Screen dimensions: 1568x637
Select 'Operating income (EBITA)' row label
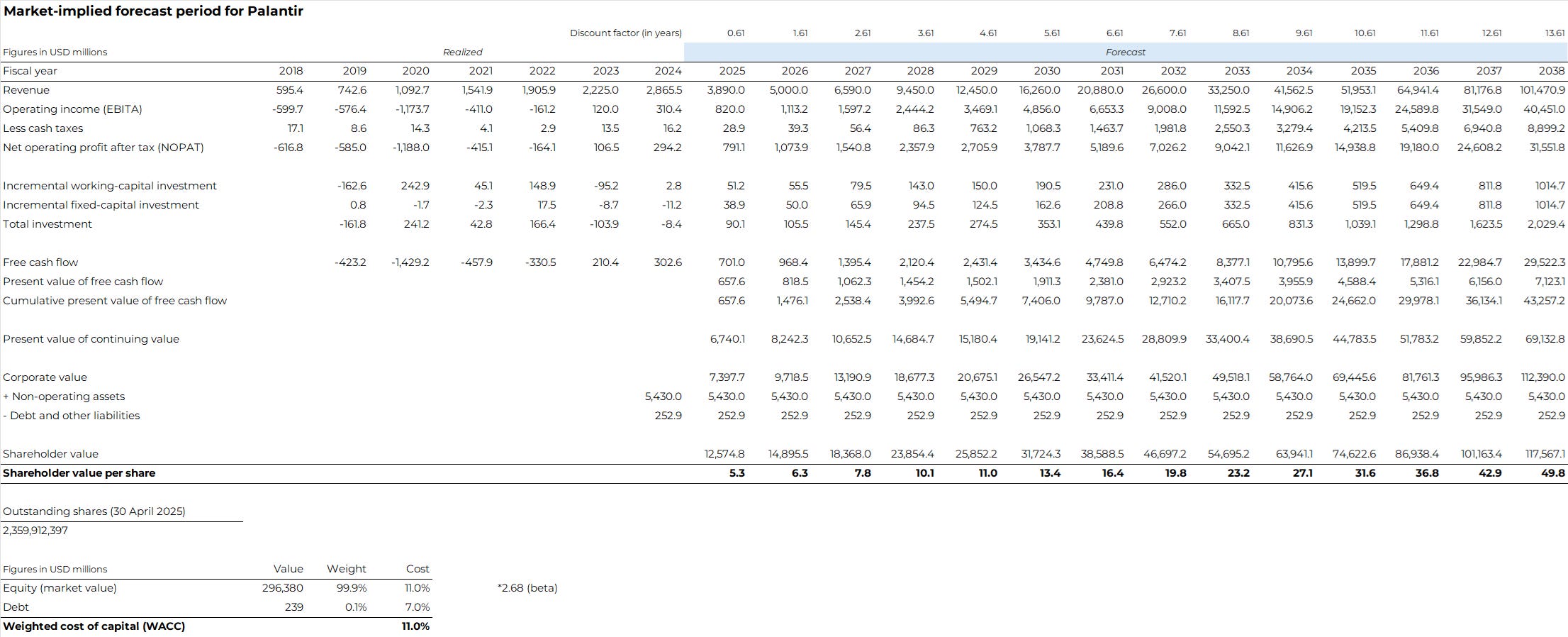pyautogui.click(x=72, y=109)
